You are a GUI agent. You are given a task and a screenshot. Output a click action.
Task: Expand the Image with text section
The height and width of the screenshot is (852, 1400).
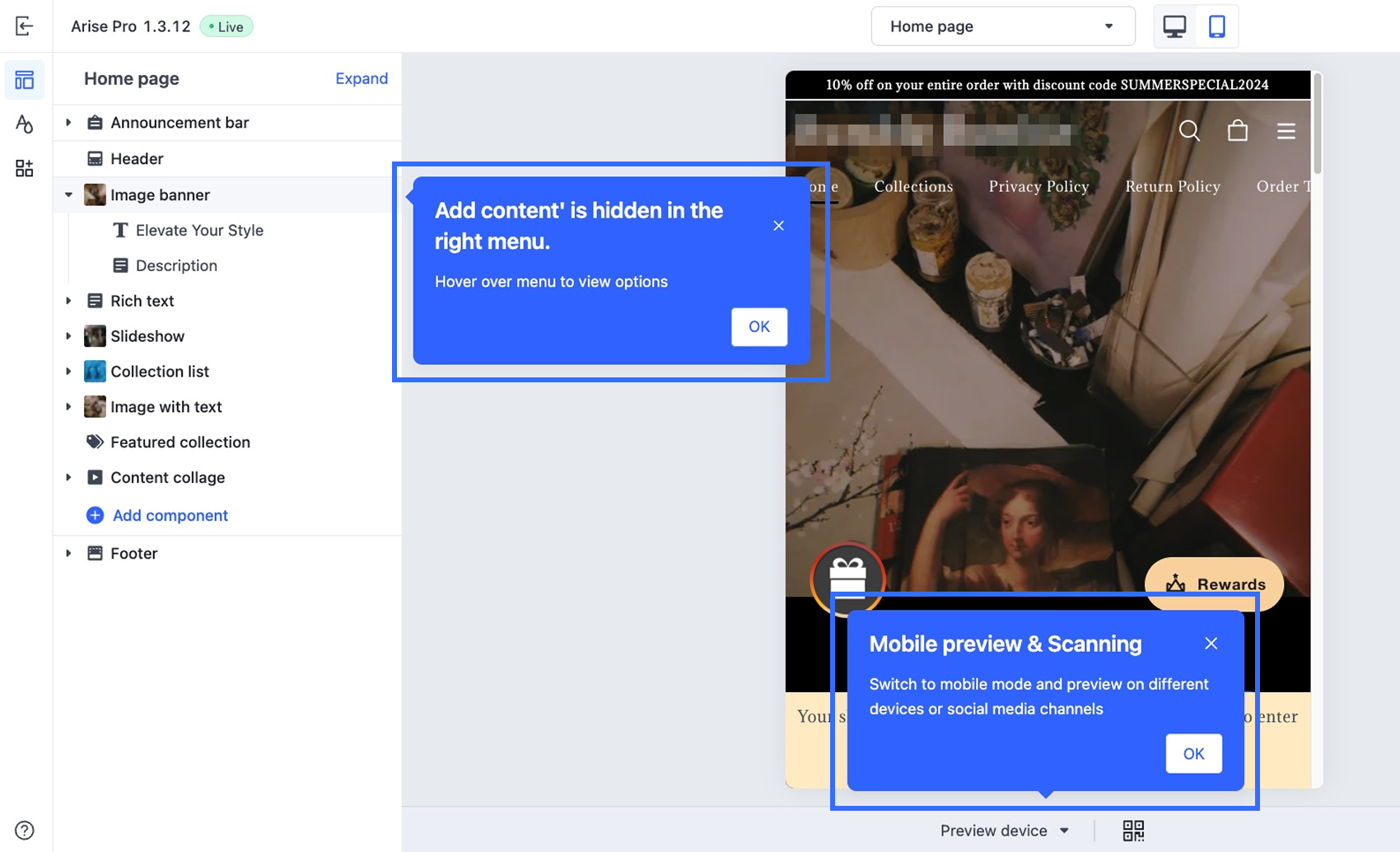click(x=68, y=407)
